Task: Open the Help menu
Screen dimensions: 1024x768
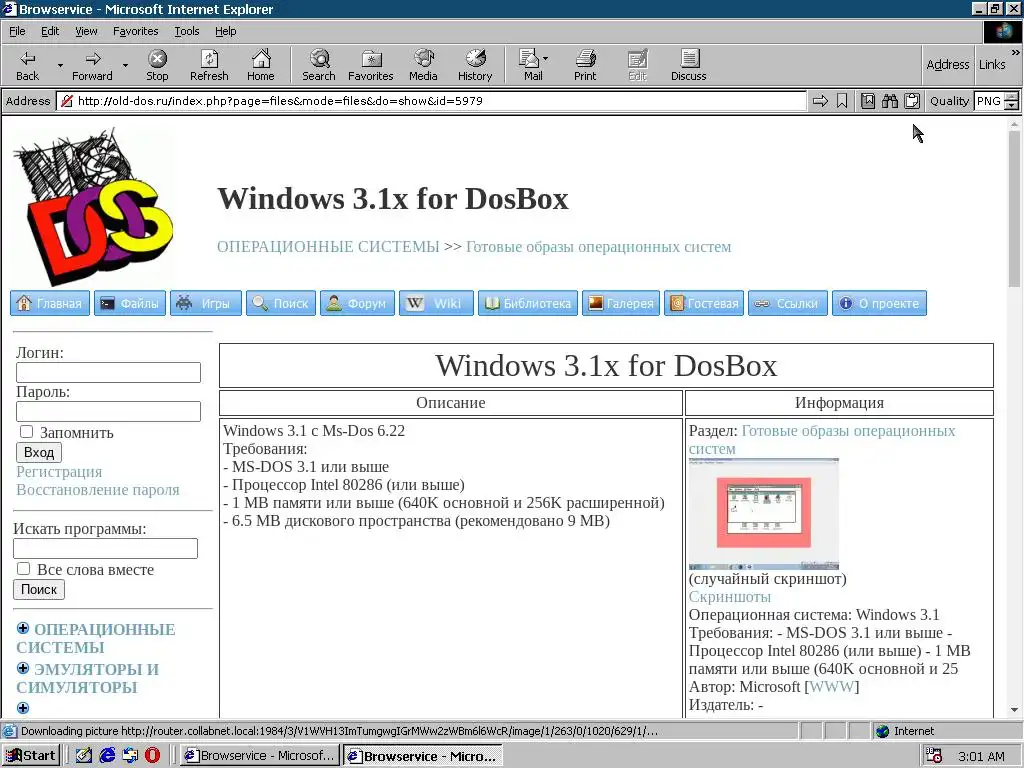Action: point(225,31)
